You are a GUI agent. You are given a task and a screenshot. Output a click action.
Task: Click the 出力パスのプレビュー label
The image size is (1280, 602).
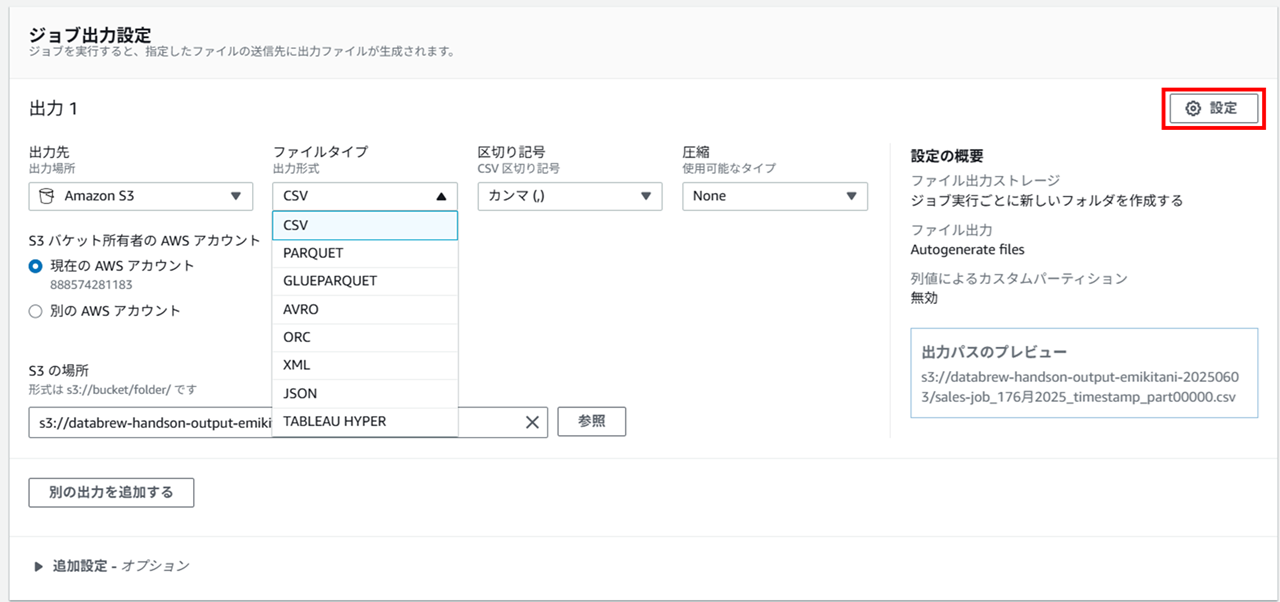pyautogui.click(x=994, y=352)
